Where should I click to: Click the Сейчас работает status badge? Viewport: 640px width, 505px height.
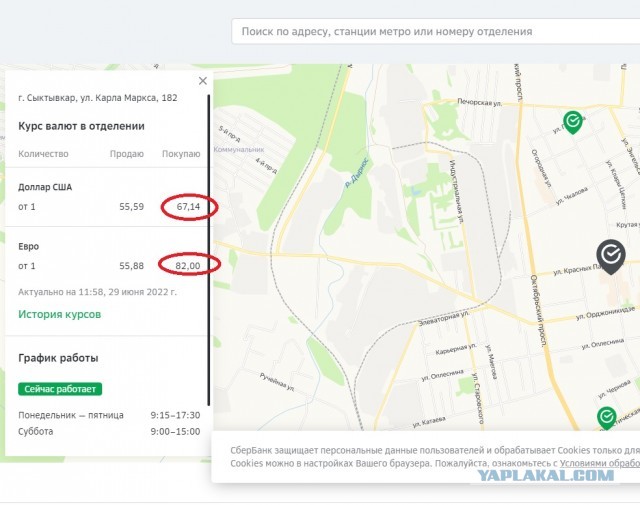click(x=60, y=389)
